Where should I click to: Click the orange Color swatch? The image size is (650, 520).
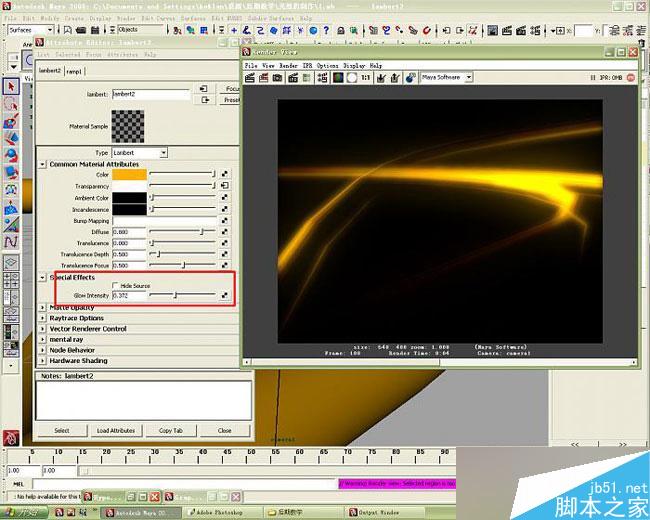point(129,174)
